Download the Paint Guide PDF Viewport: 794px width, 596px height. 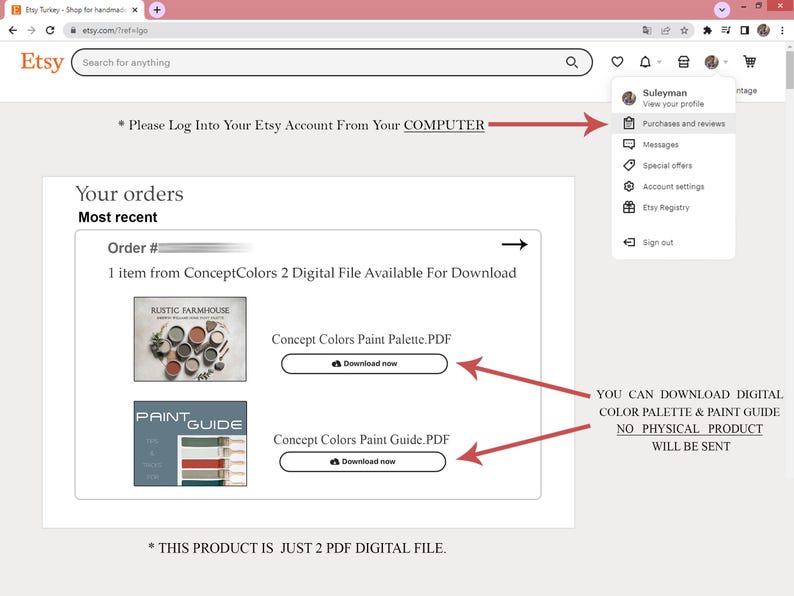[363, 461]
